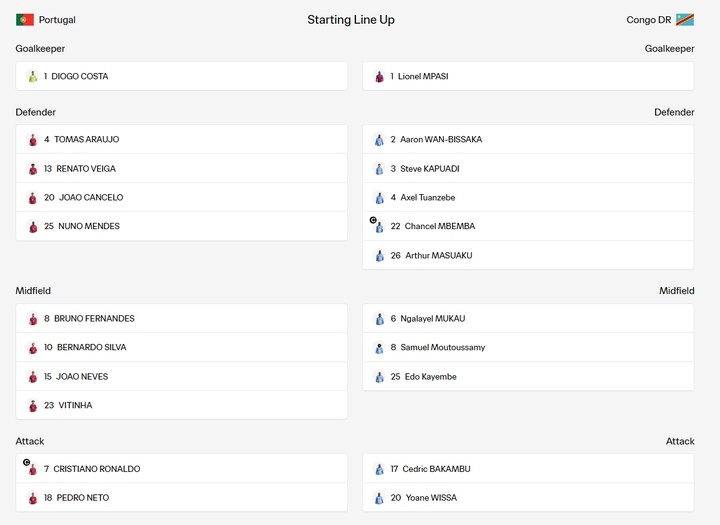Click Portugal's Midfield section label
720x525 pixels.
[x=33, y=291]
